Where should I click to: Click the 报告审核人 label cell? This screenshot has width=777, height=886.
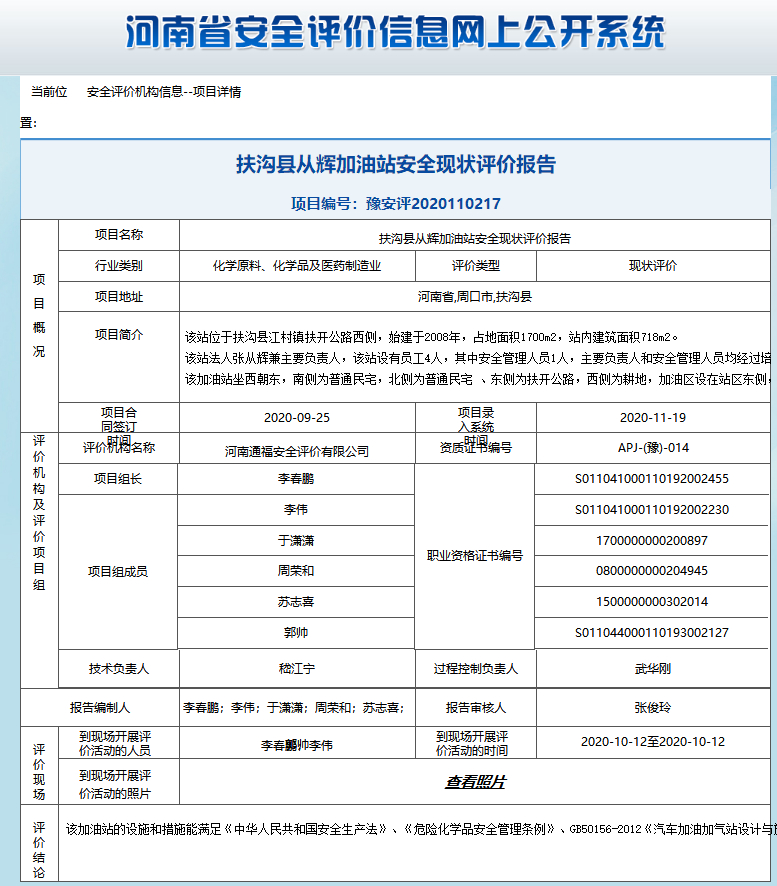476,707
